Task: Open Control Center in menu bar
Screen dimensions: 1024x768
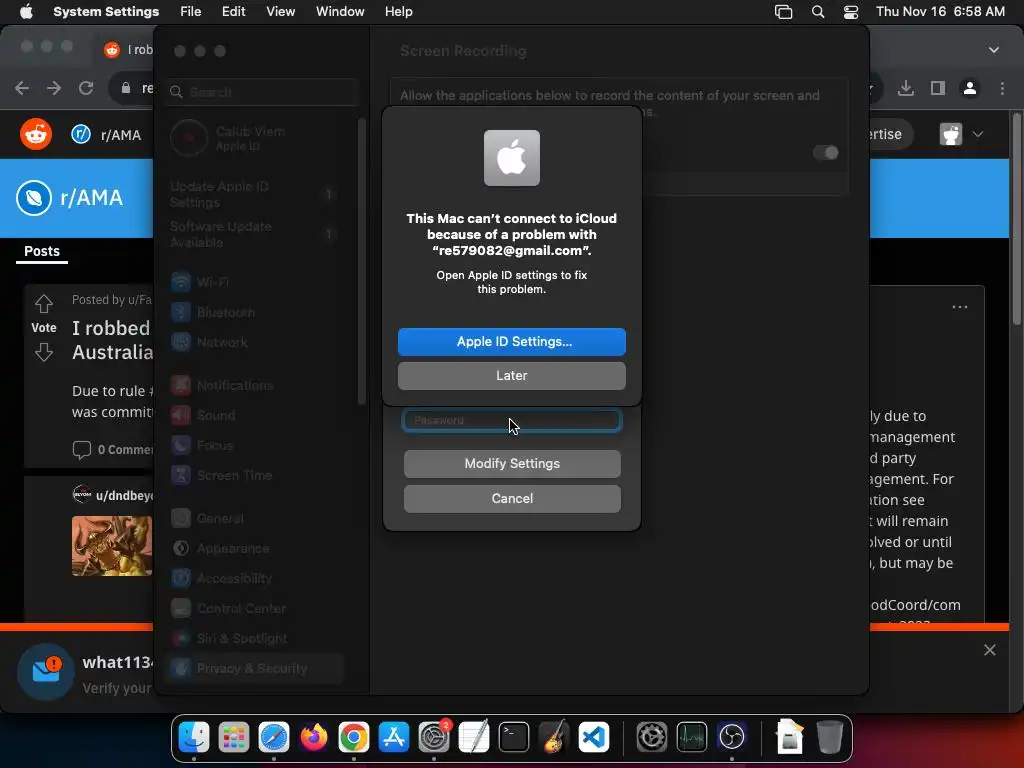Action: coord(851,12)
